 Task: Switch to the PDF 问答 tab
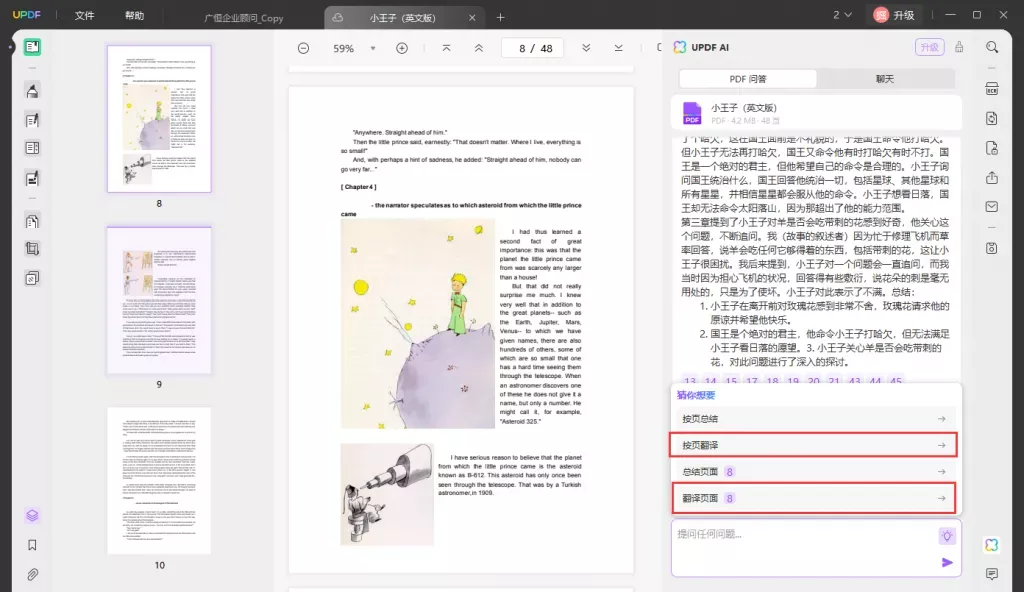[748, 79]
